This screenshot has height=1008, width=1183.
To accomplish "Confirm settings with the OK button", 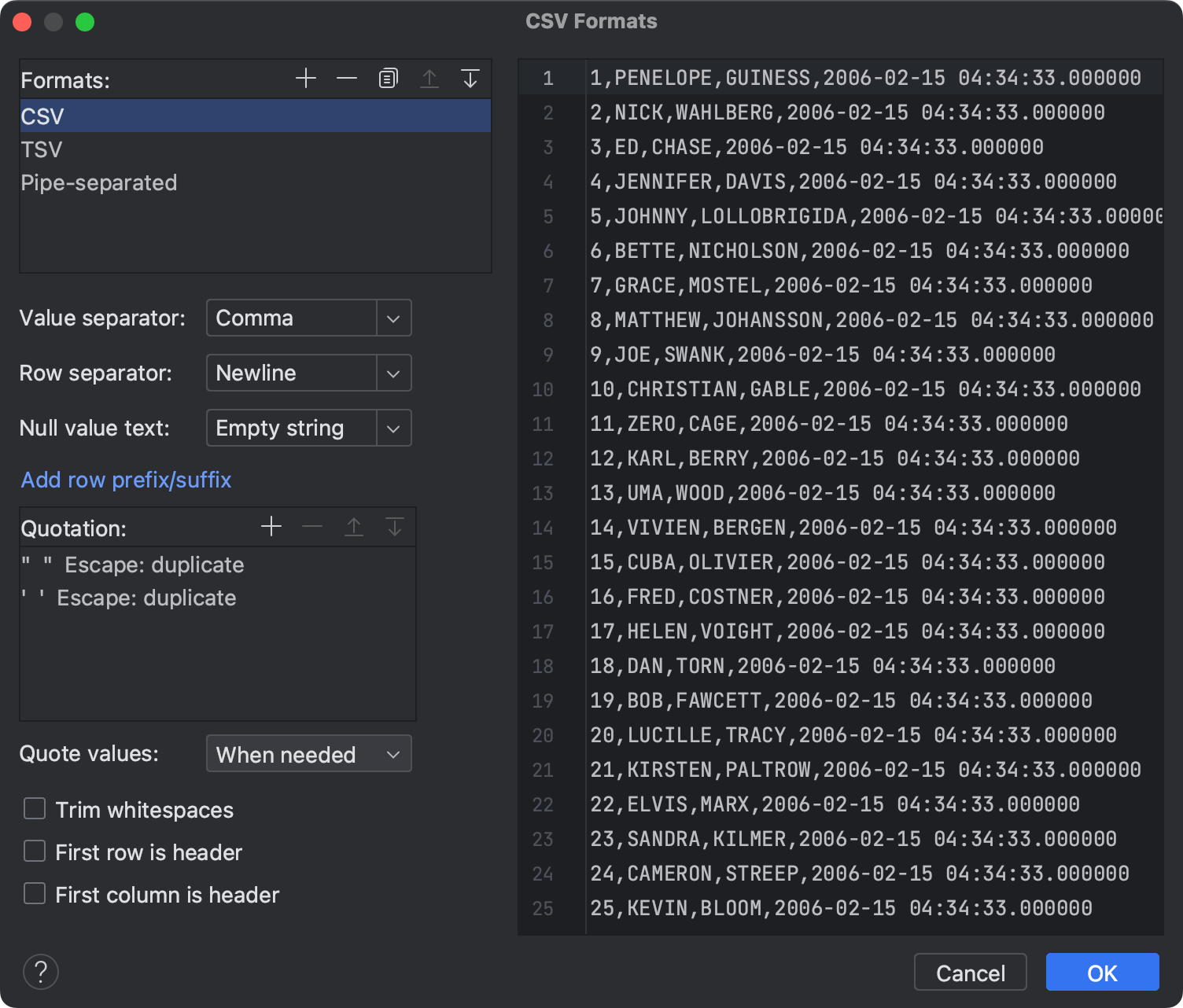I will click(x=1101, y=972).
